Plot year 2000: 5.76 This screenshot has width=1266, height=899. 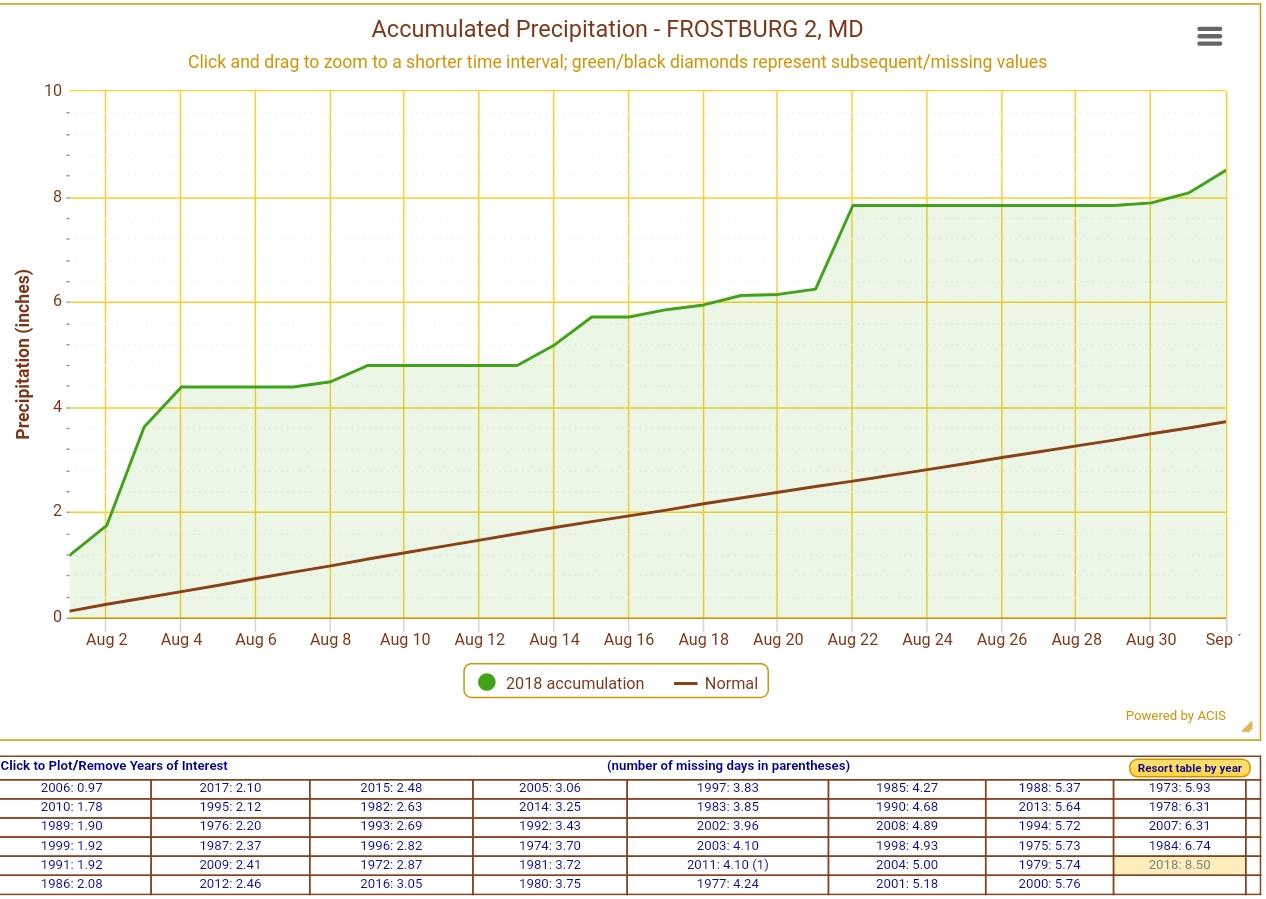1049,884
